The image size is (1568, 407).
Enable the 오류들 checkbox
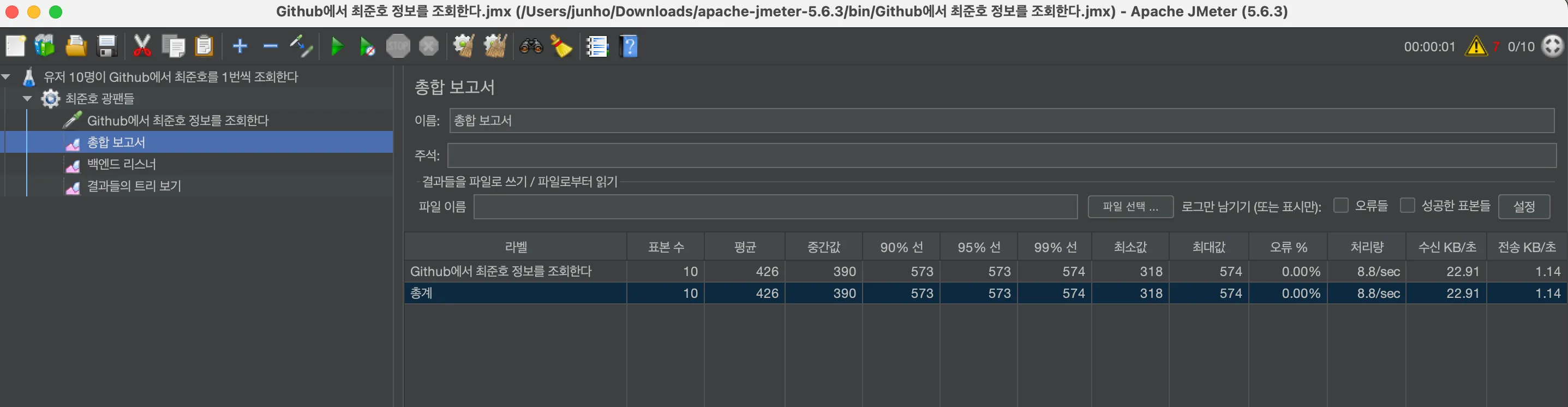pos(1340,206)
